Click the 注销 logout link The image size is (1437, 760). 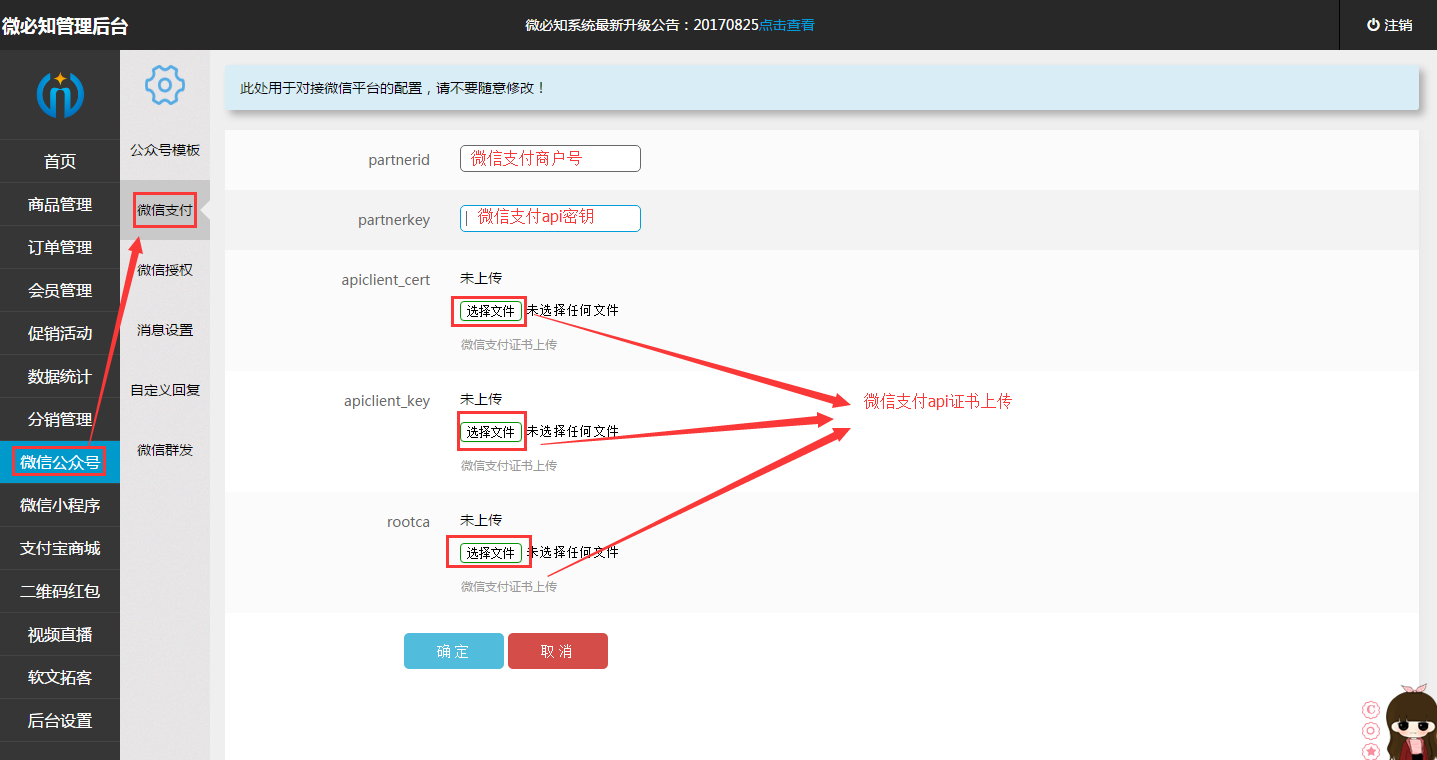[x=1389, y=25]
